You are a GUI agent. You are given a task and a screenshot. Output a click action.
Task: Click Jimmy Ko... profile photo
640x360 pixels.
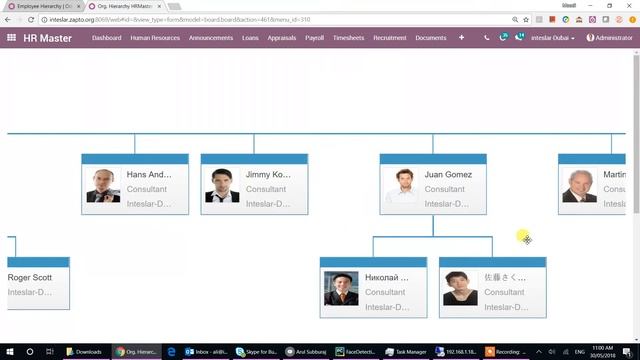pyautogui.click(x=222, y=186)
